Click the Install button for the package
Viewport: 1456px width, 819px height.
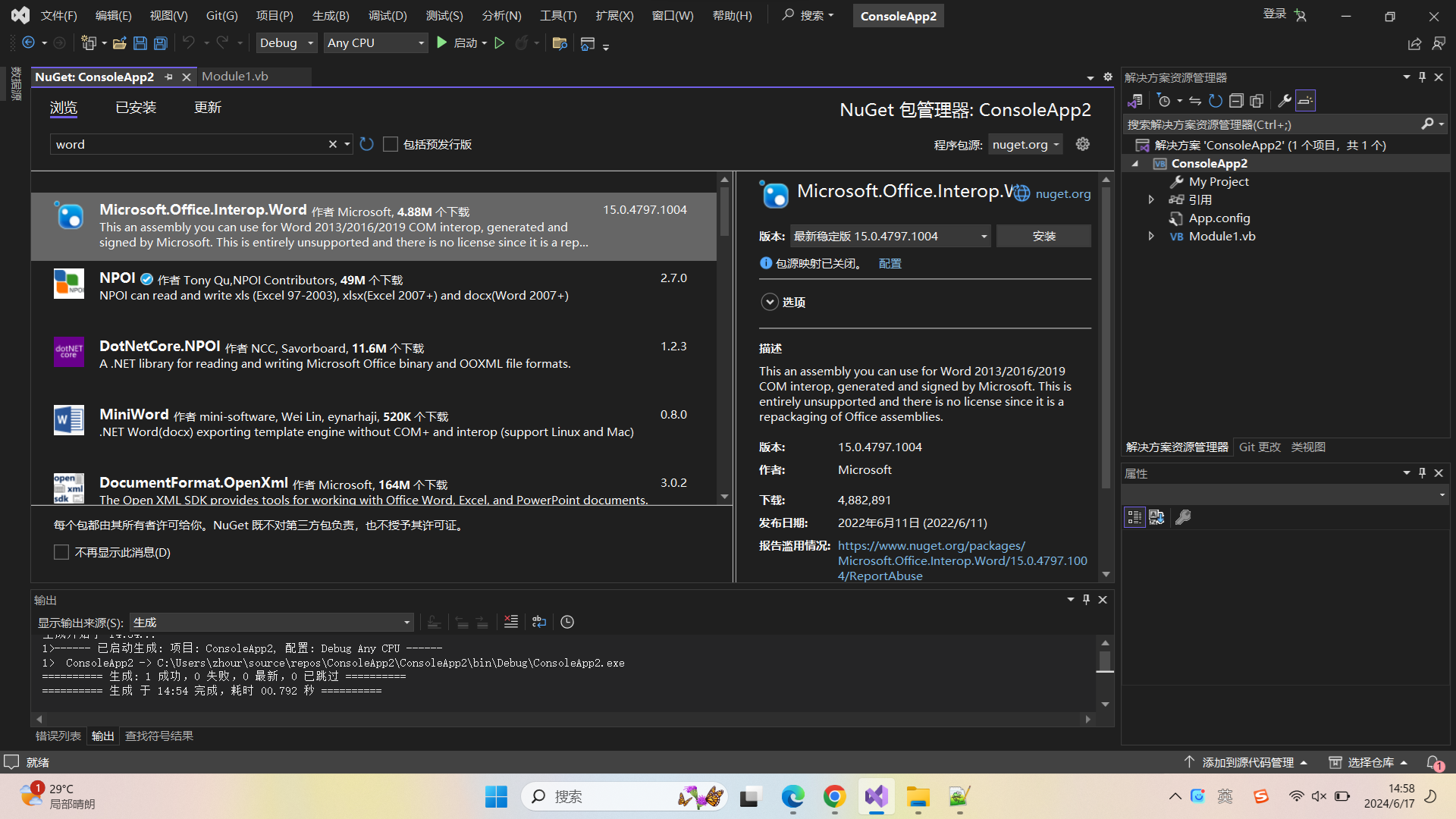tap(1043, 237)
